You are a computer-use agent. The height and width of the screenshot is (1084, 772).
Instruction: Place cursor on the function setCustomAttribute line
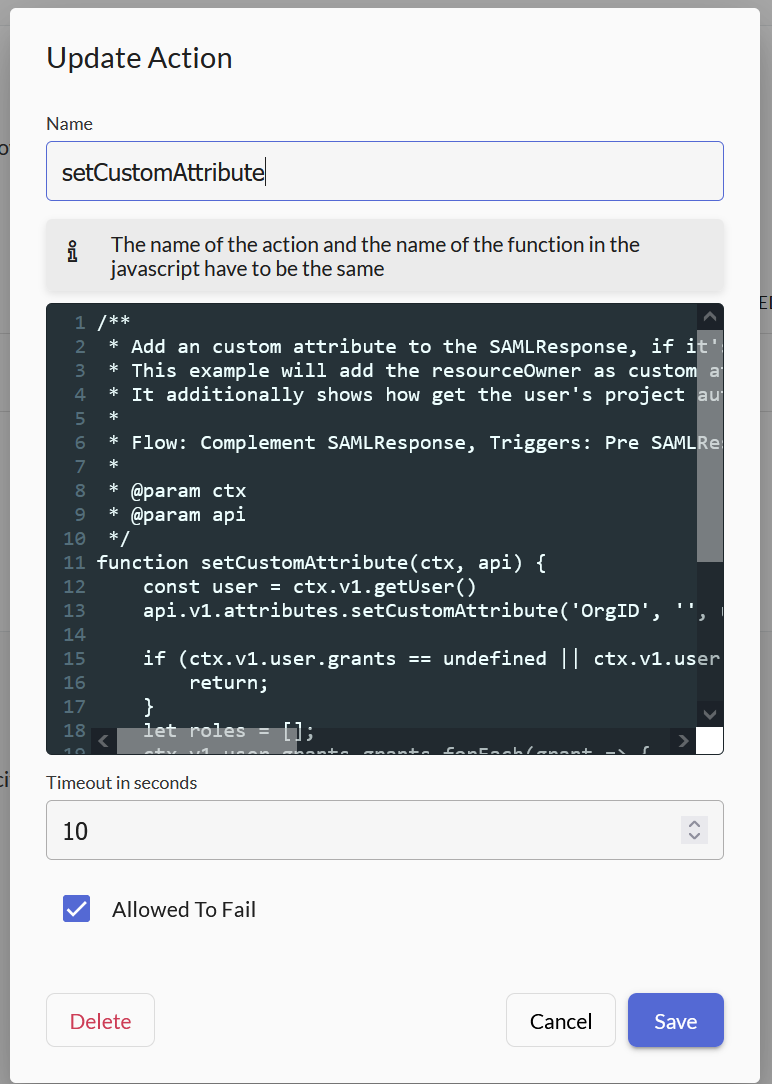click(x=320, y=563)
